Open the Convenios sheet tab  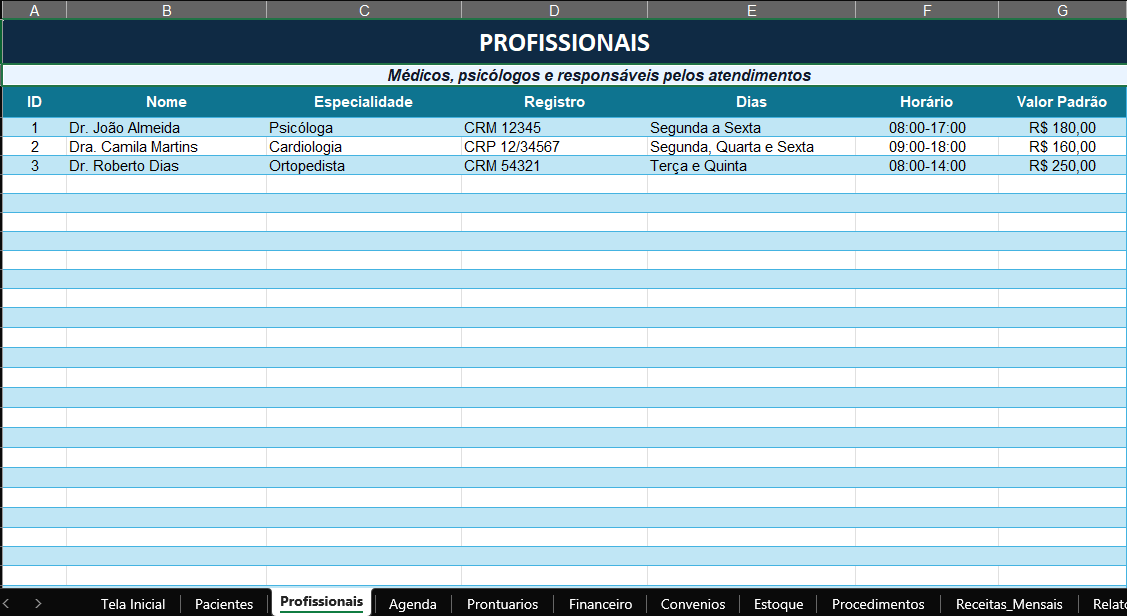coord(693,604)
